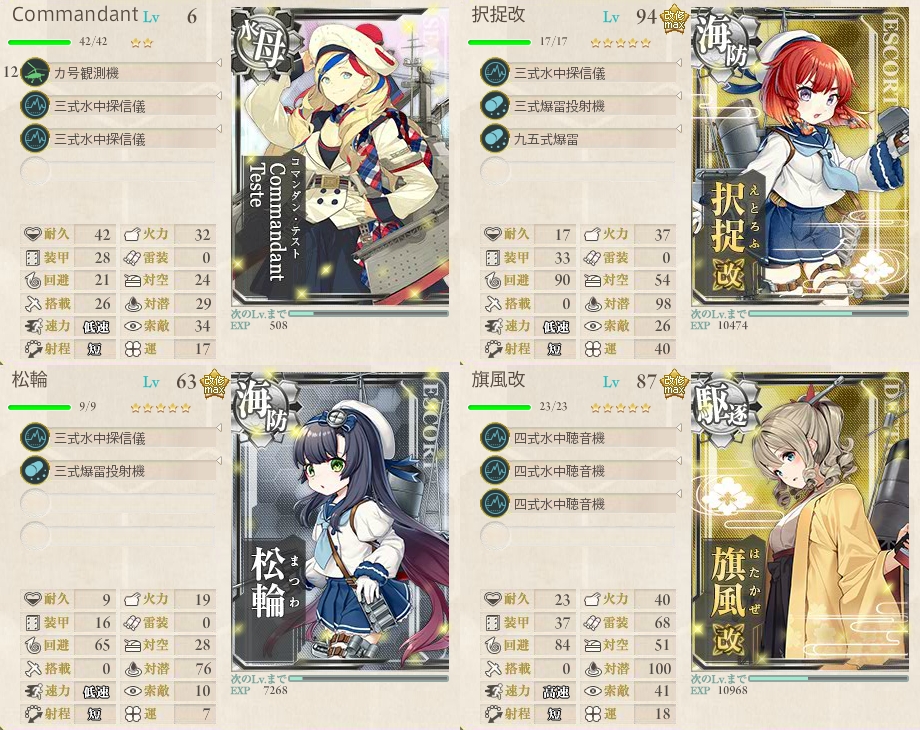The width and height of the screenshot is (920, 730).
Task: Click the 改修max badge next to 択捉改's level
Action: click(674, 18)
